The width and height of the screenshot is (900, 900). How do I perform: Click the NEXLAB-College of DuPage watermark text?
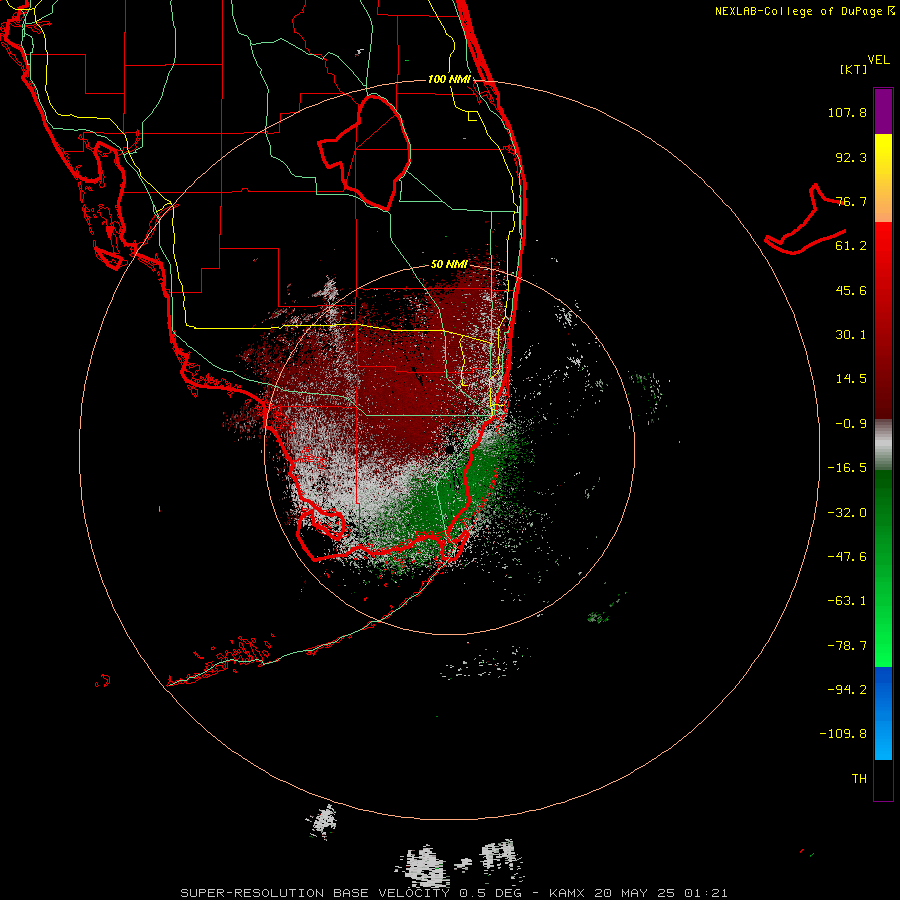pos(805,11)
